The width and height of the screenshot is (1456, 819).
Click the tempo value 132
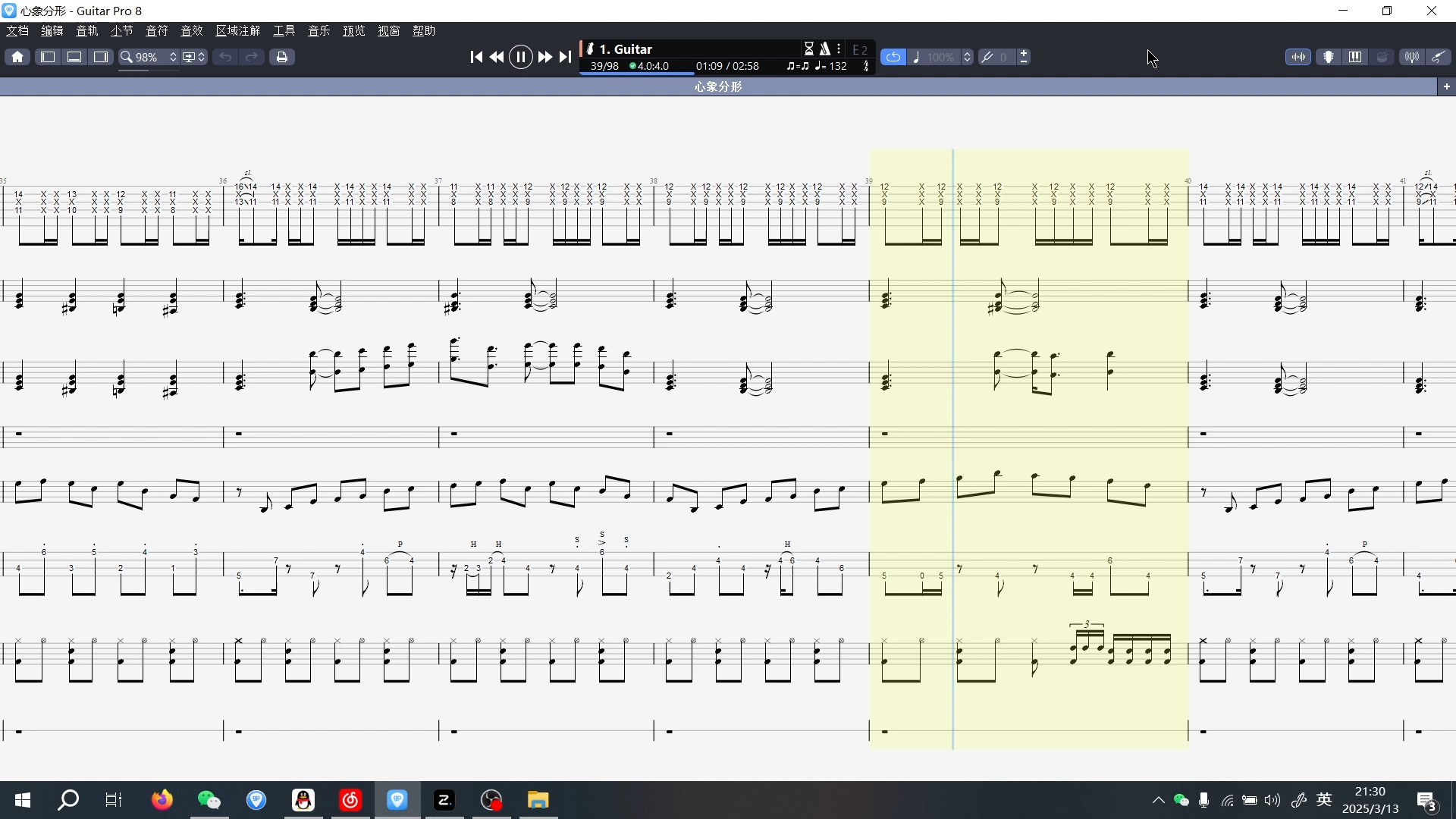pyautogui.click(x=831, y=66)
